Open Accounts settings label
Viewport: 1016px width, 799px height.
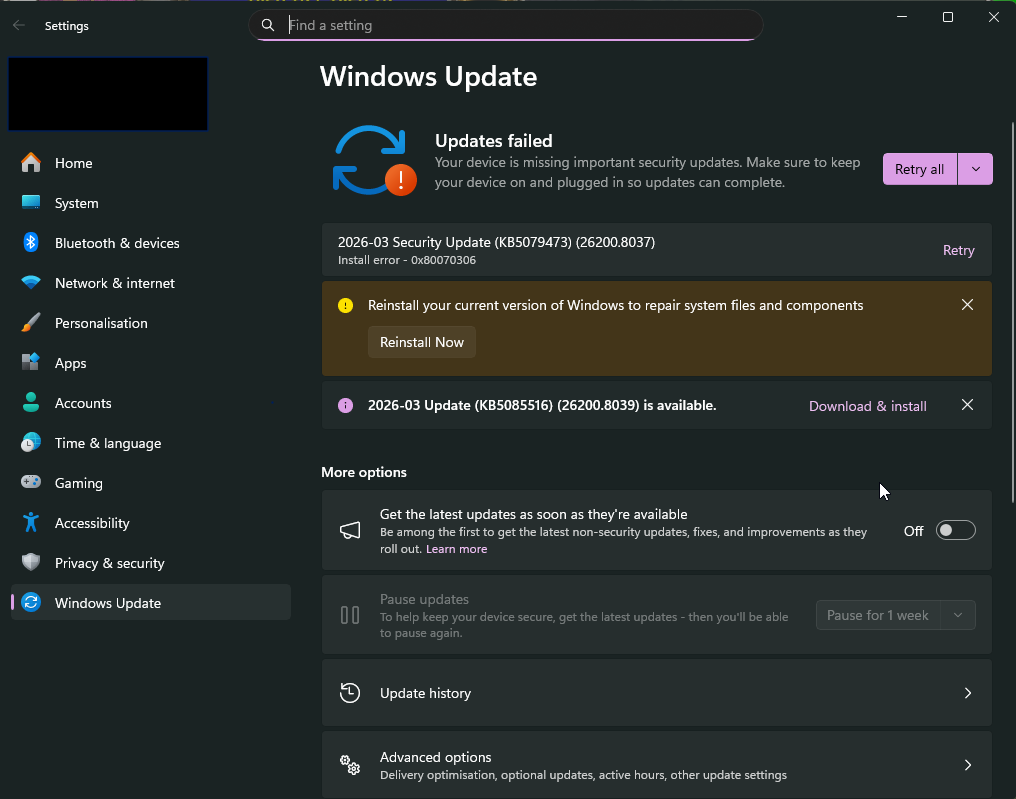(x=83, y=403)
